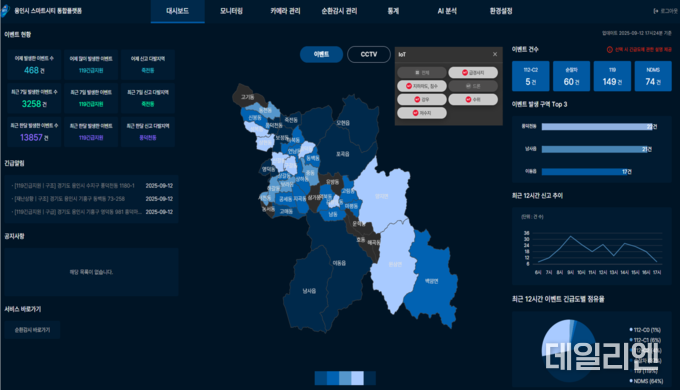Click the lightest blue map legend swatch
Viewport: 680px width, 390px height.
tap(357, 378)
